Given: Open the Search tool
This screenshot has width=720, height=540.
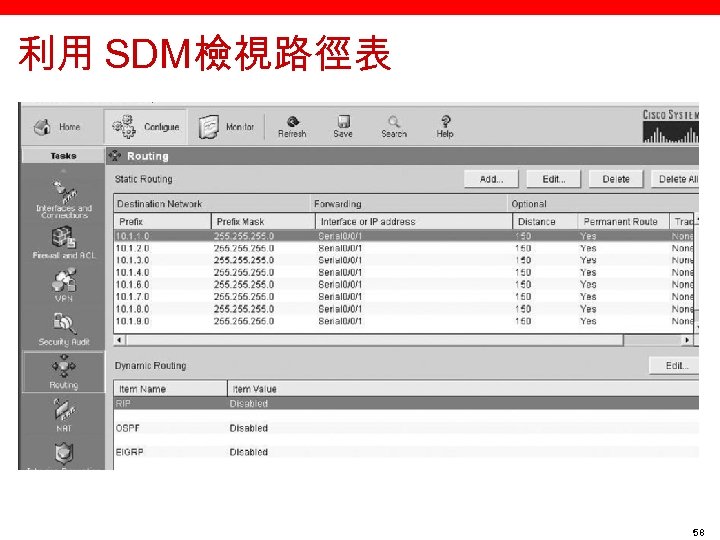Looking at the screenshot, I should click(394, 127).
